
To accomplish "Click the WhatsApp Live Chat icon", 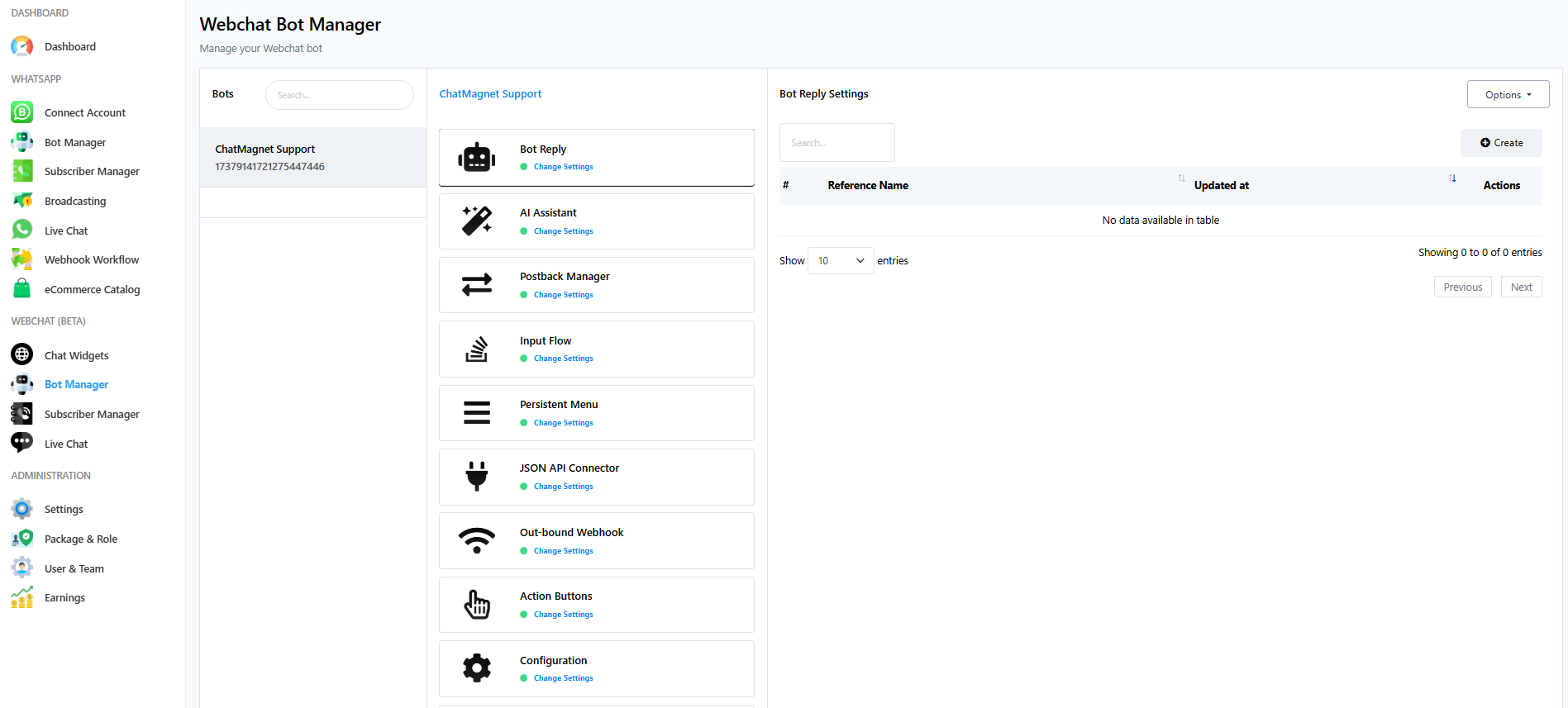I will [x=22, y=230].
